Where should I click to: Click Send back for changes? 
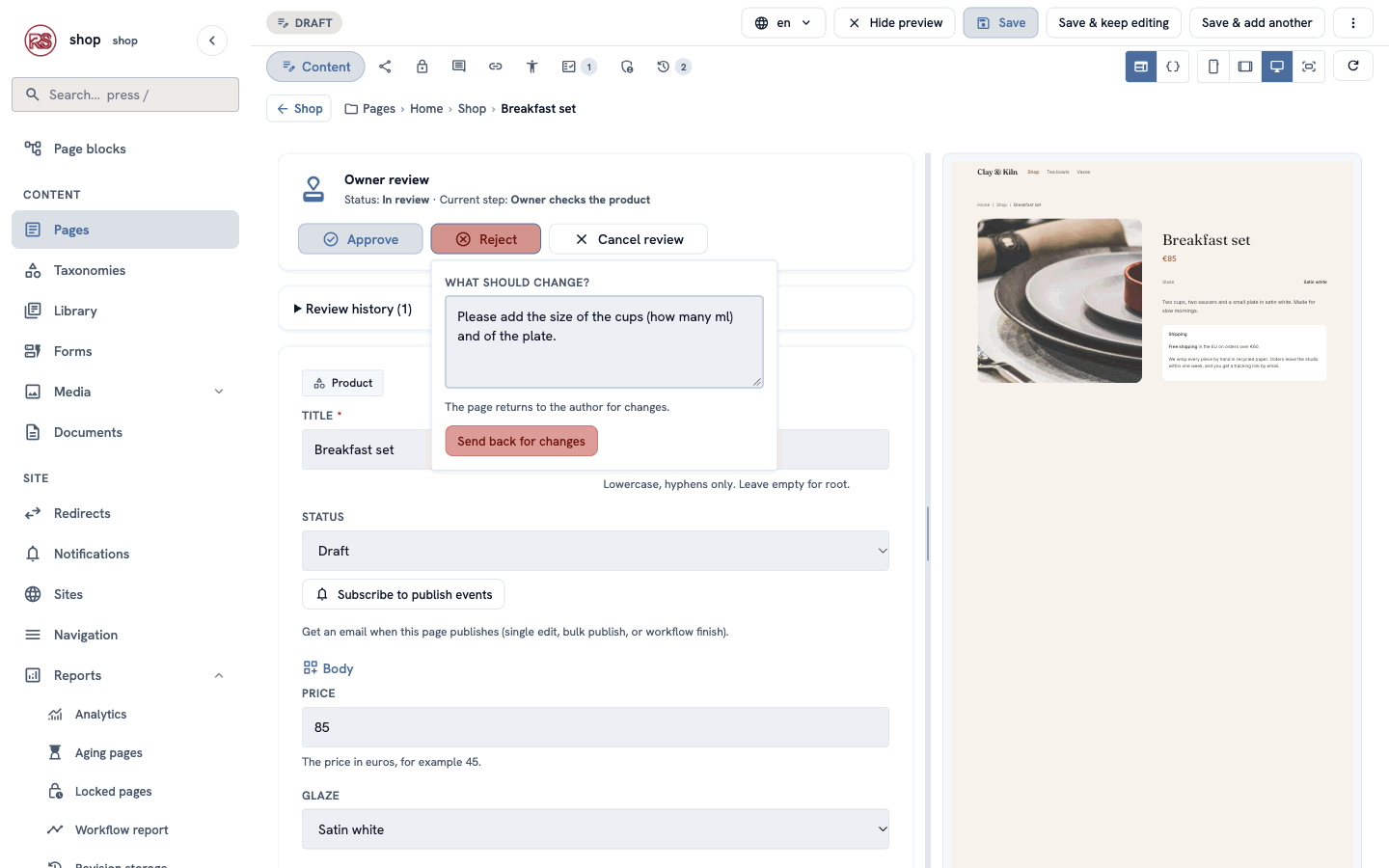coord(522,441)
